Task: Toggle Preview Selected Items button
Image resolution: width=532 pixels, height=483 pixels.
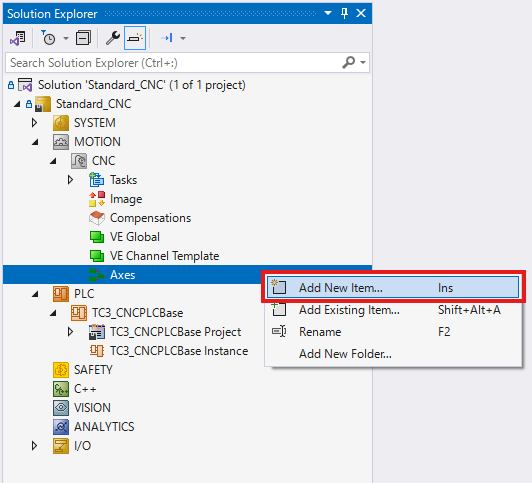Action: 135,38
